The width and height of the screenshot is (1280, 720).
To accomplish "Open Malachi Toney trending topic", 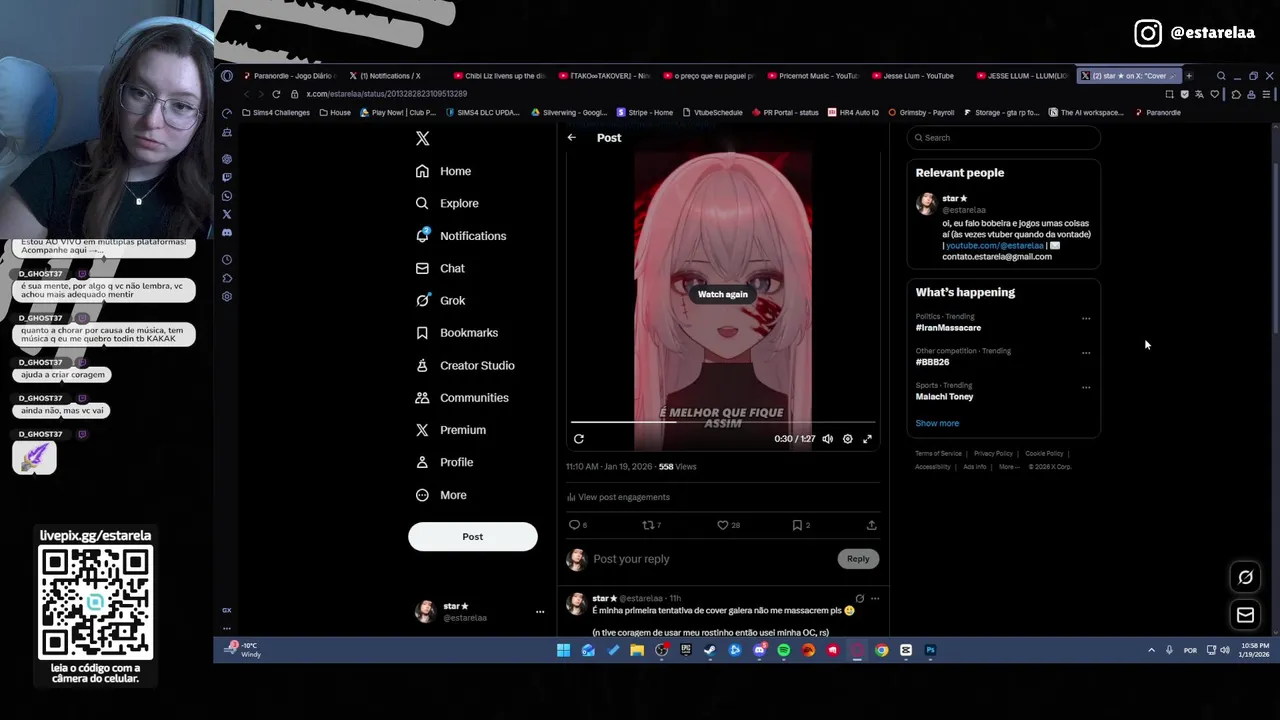I will coord(944,397).
